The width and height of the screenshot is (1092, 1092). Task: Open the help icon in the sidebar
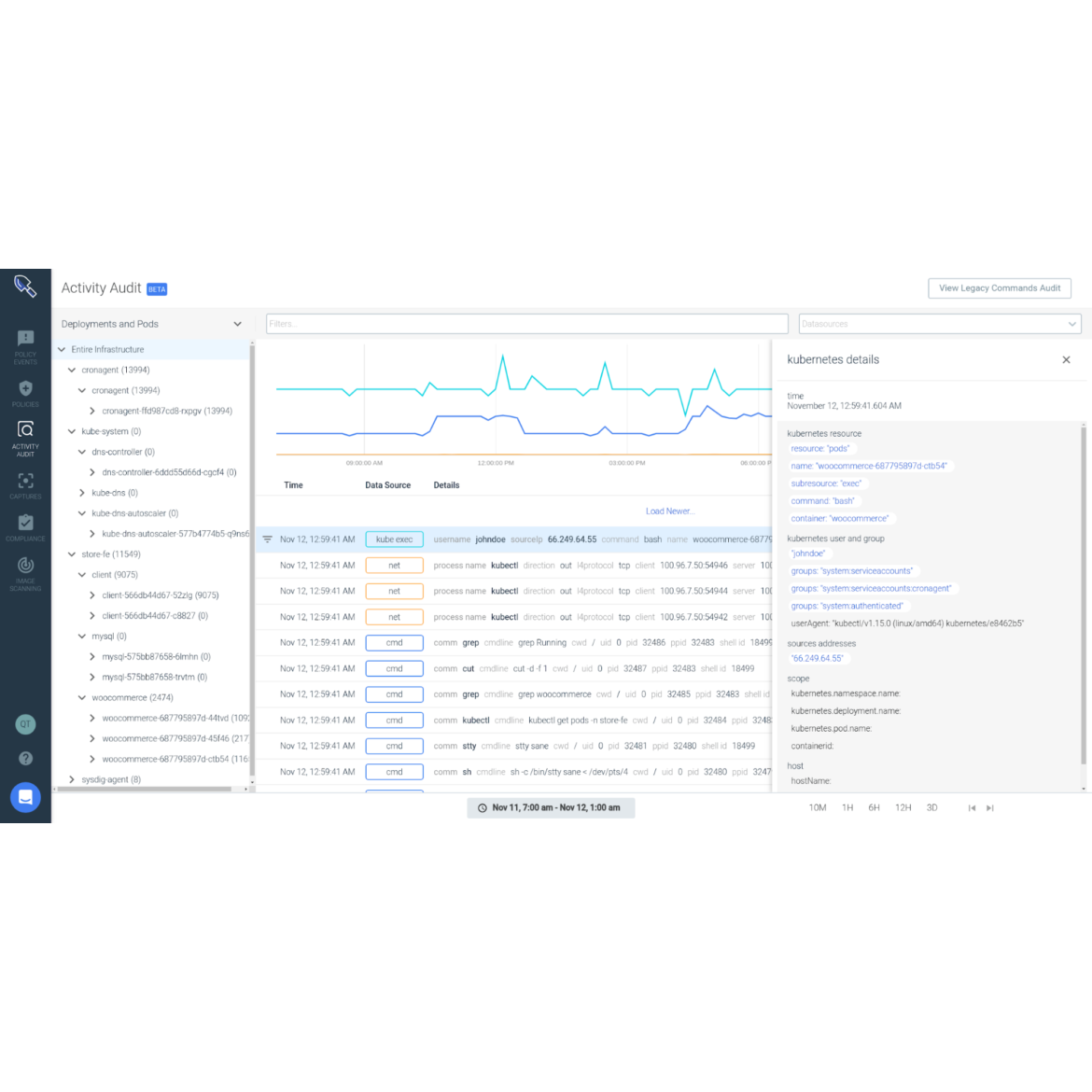tap(25, 758)
